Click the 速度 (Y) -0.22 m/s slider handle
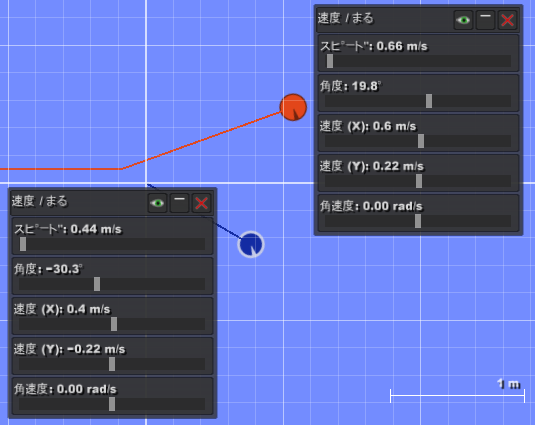535x425 pixels. coord(112,364)
